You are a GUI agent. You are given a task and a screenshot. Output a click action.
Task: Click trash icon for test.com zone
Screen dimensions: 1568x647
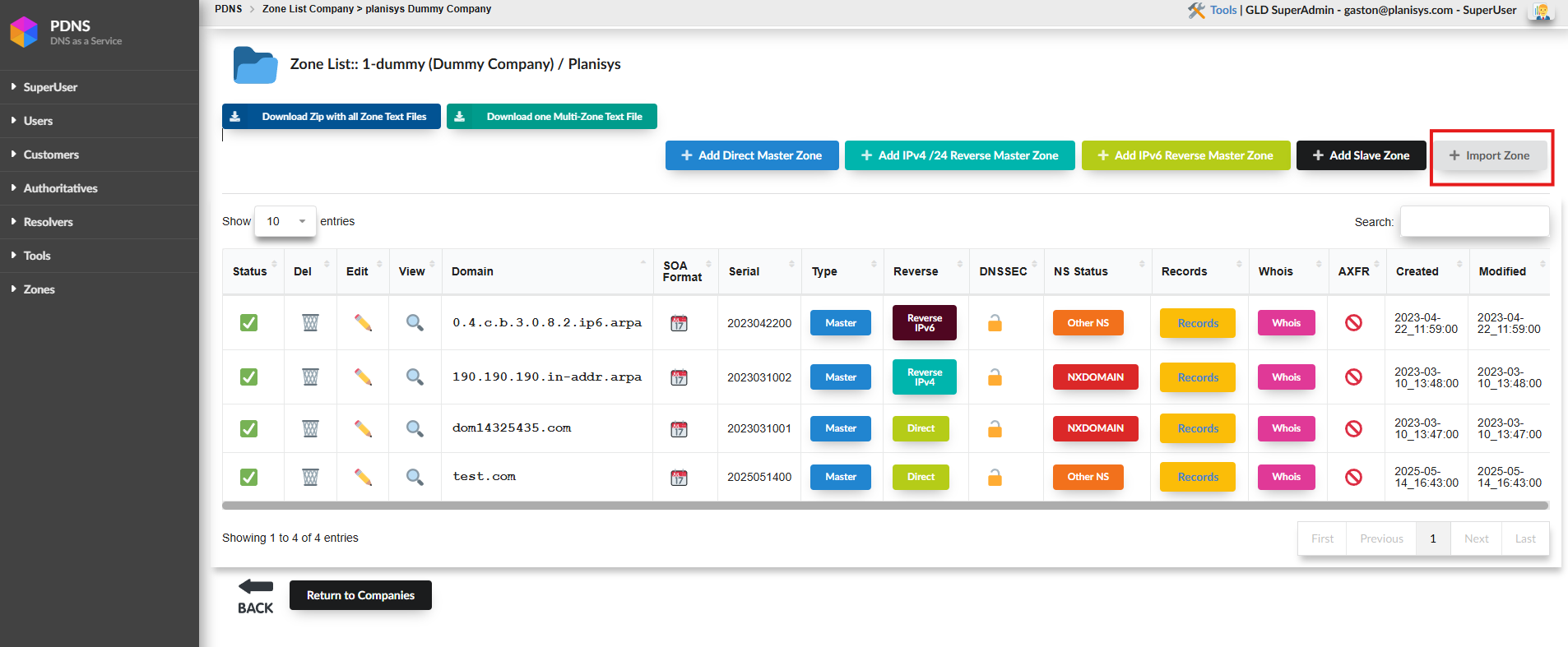click(310, 478)
